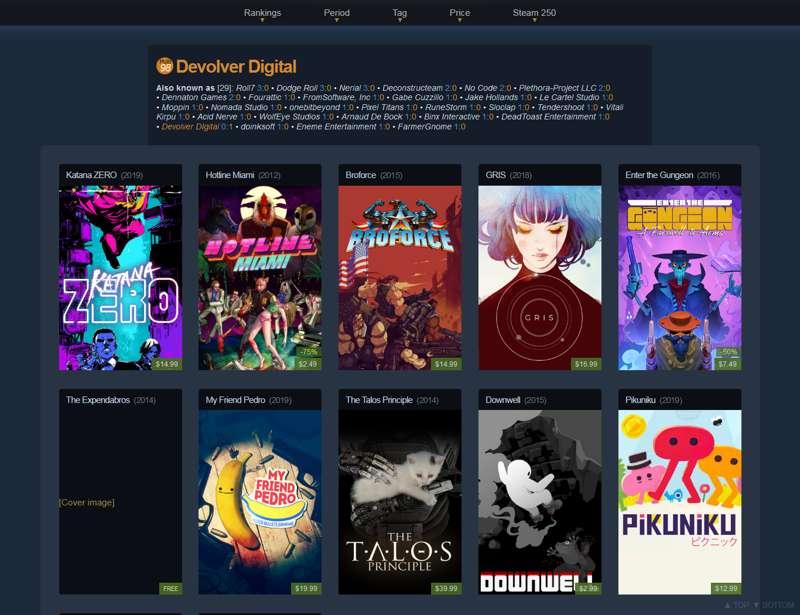The width and height of the screenshot is (800, 615).
Task: Open the Deconstructeam link
Action: tap(412, 88)
